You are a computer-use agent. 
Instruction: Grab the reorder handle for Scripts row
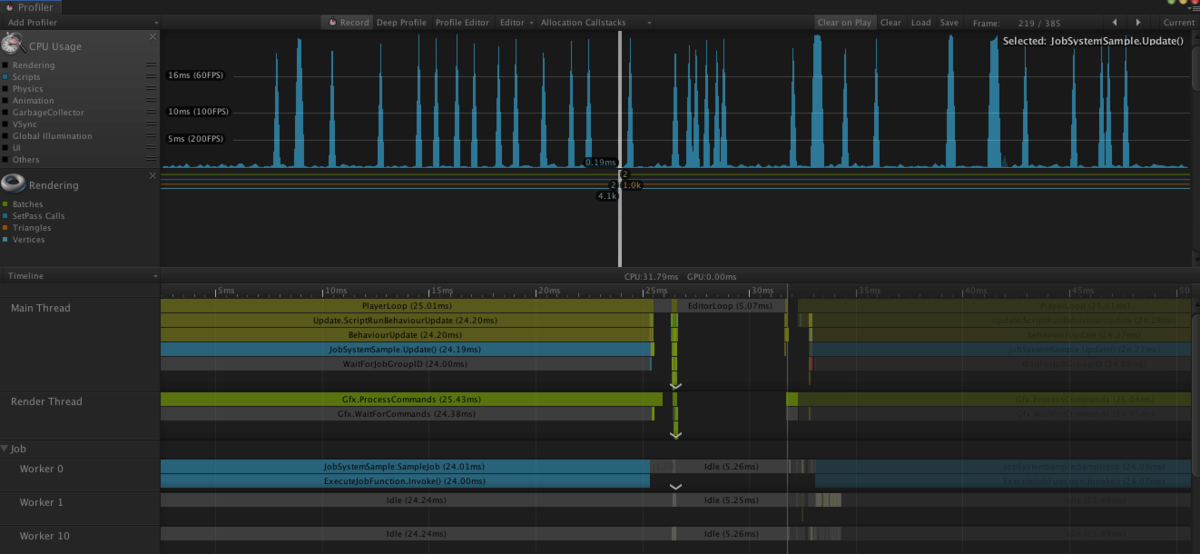click(x=151, y=77)
